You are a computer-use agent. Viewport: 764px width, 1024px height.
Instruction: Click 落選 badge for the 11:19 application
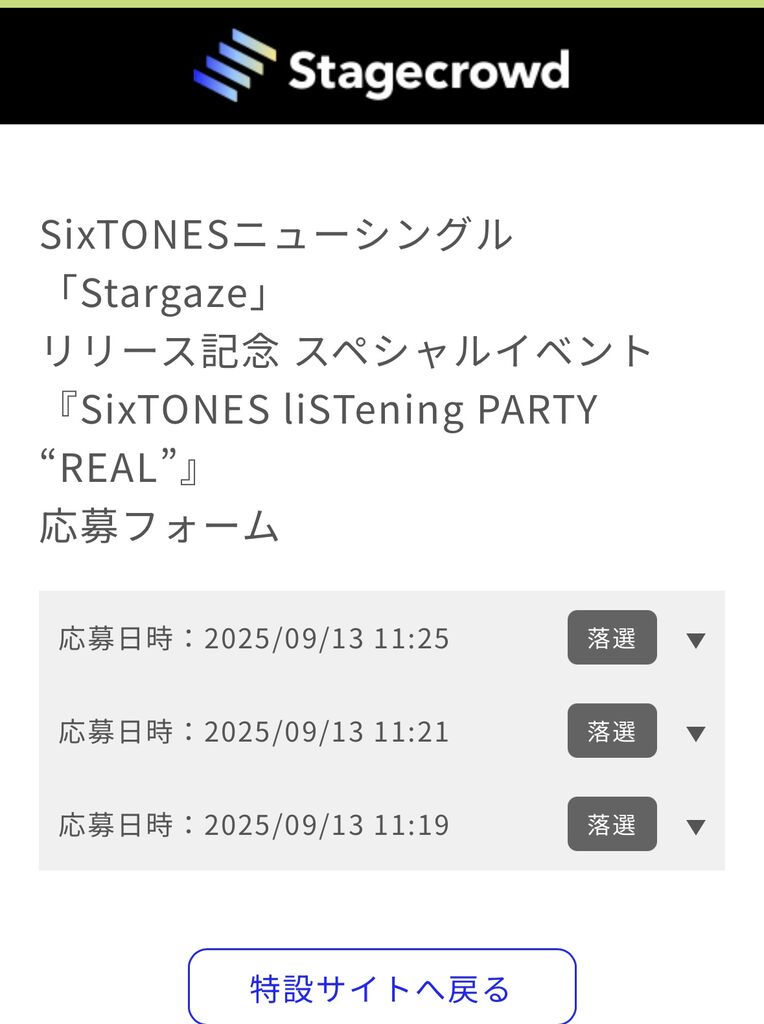[x=612, y=824]
